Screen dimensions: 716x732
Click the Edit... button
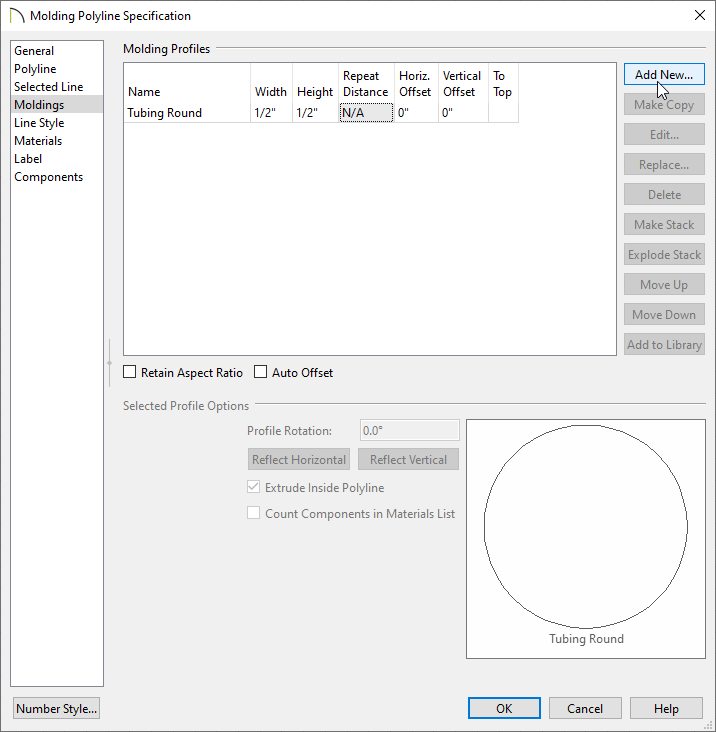(x=664, y=134)
